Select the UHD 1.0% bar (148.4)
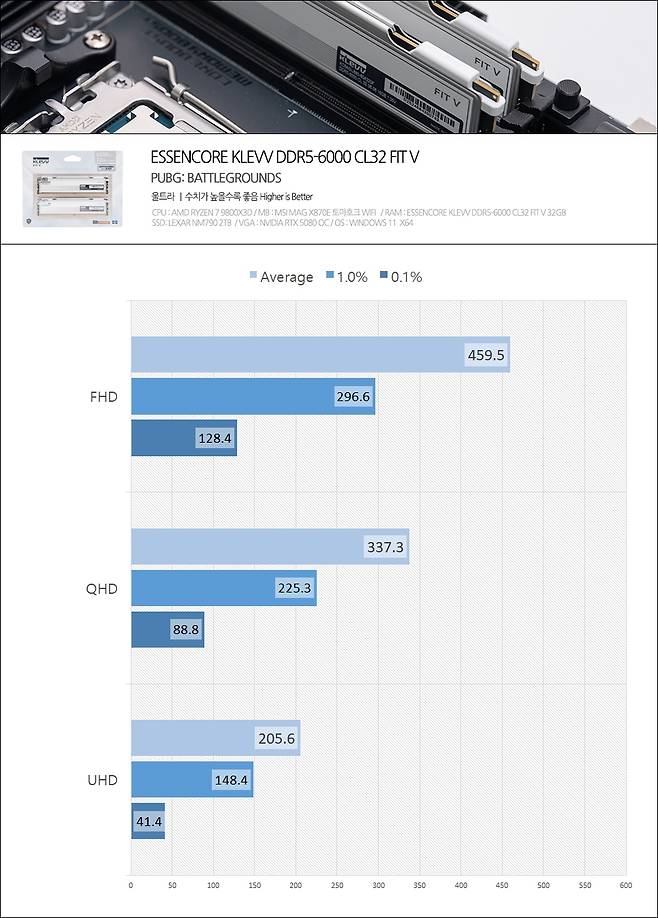658x918 pixels. pos(192,779)
